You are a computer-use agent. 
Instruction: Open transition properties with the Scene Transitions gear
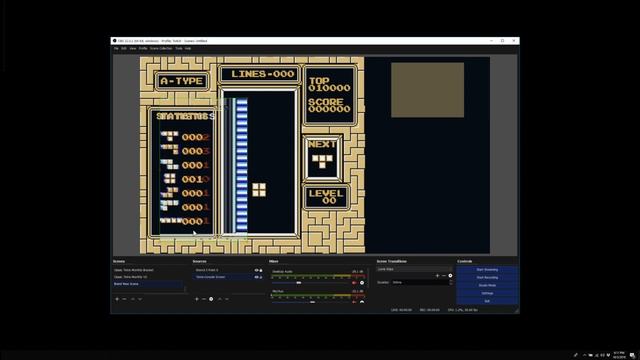click(x=450, y=276)
